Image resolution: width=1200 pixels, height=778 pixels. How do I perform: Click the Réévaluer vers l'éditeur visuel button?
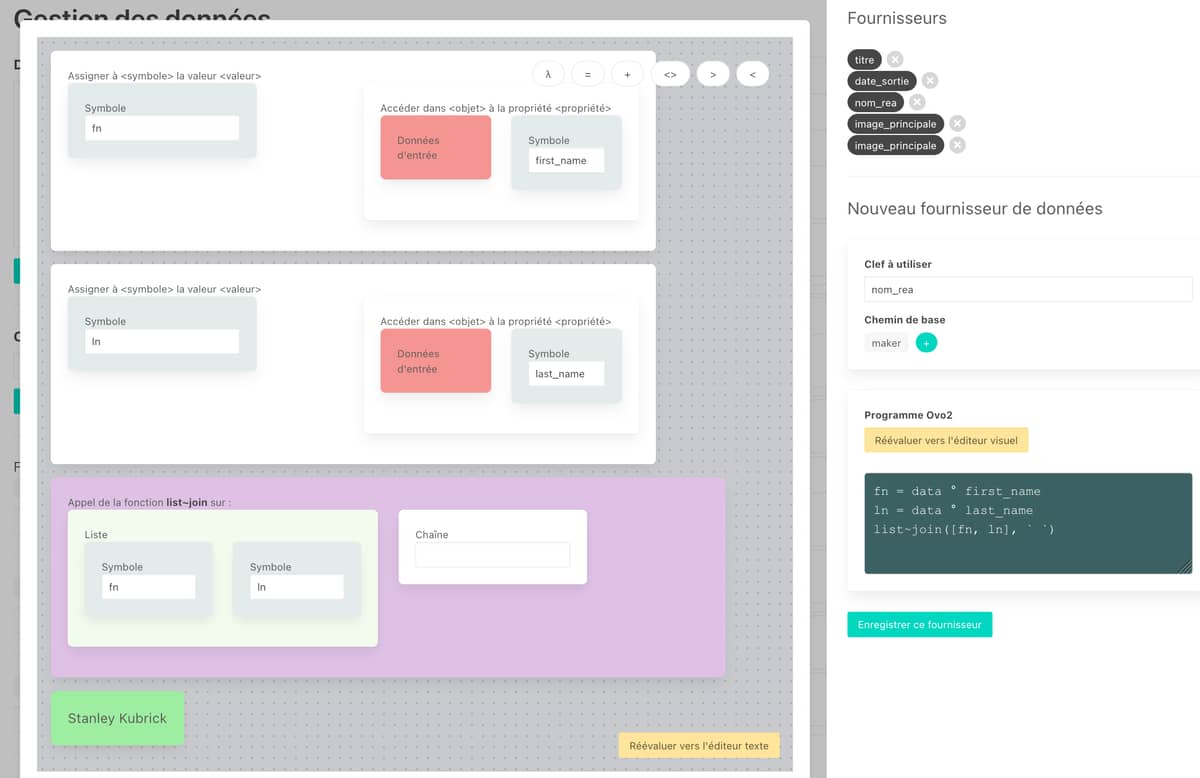coord(945,440)
